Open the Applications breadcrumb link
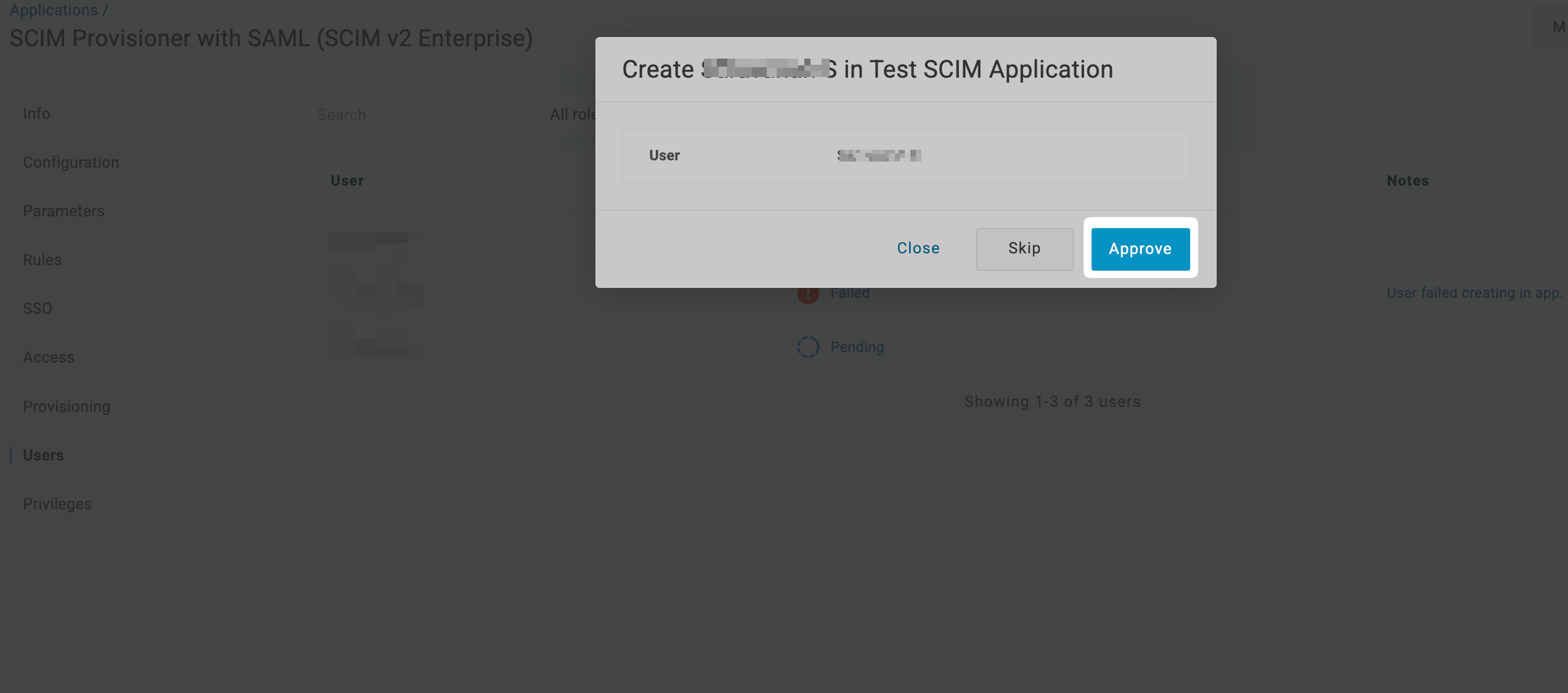Screen dimensions: 1568x693 (x=54, y=10)
